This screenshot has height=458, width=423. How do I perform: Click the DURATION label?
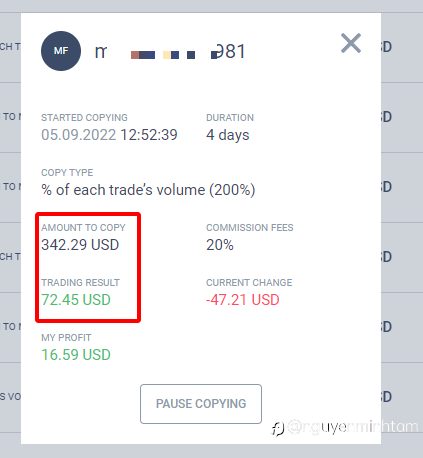(230, 118)
